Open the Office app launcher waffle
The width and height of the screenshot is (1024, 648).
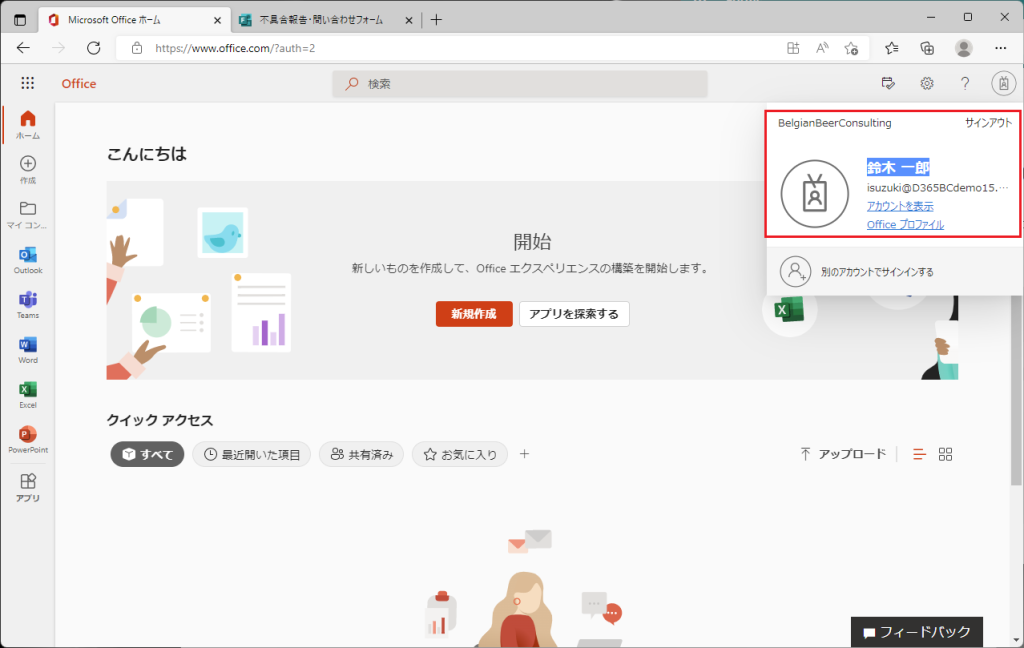coord(27,83)
